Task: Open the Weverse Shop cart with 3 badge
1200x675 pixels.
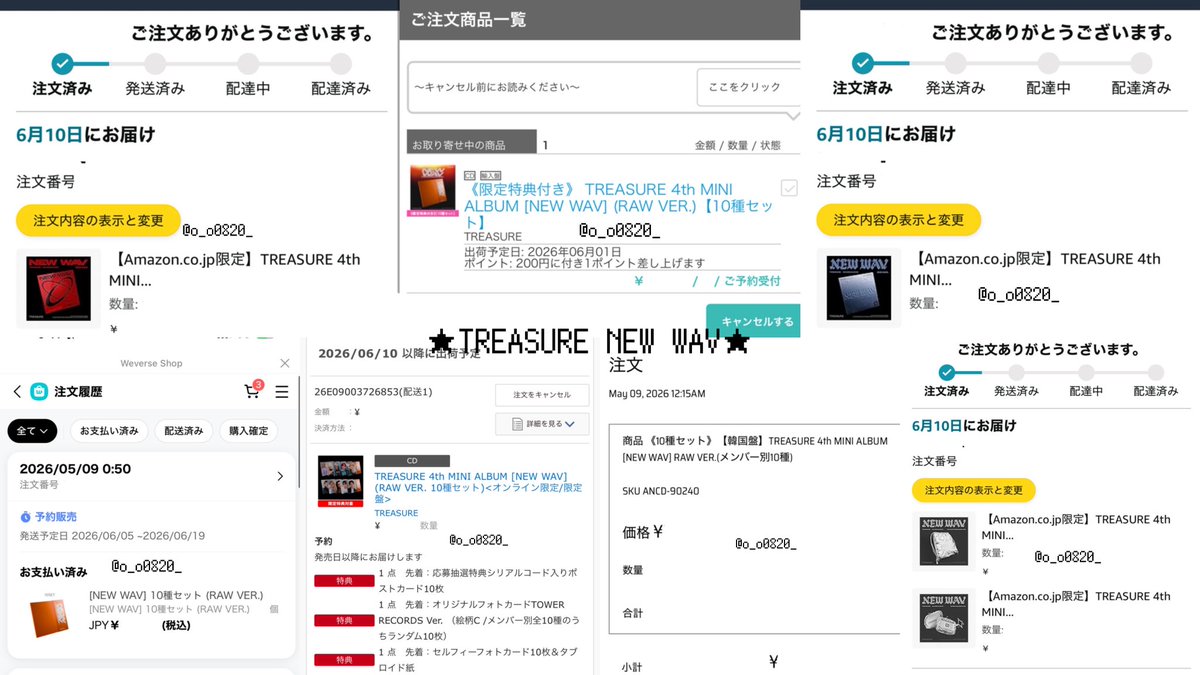Action: click(x=253, y=391)
